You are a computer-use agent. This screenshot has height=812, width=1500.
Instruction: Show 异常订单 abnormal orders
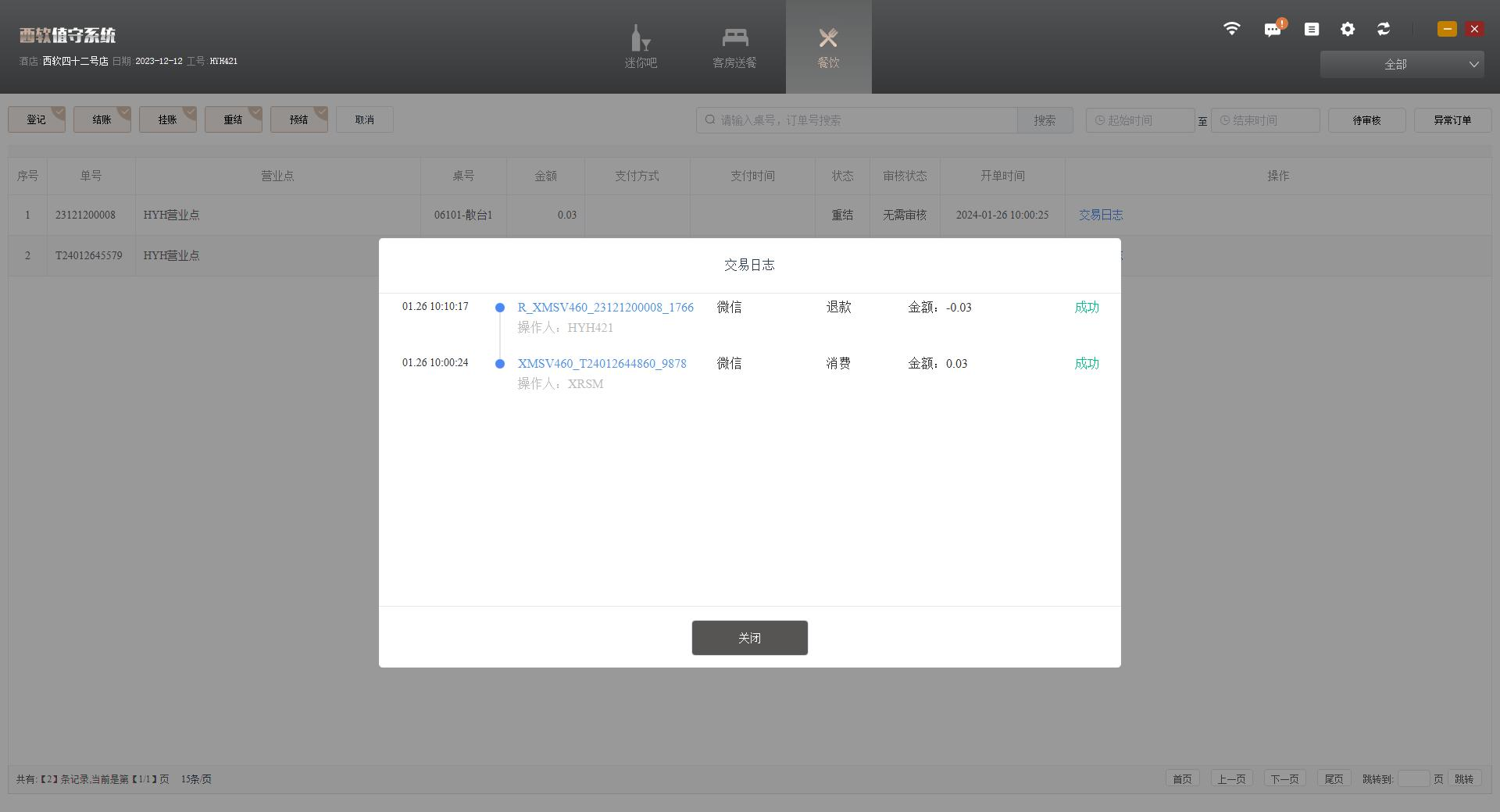tap(1452, 120)
